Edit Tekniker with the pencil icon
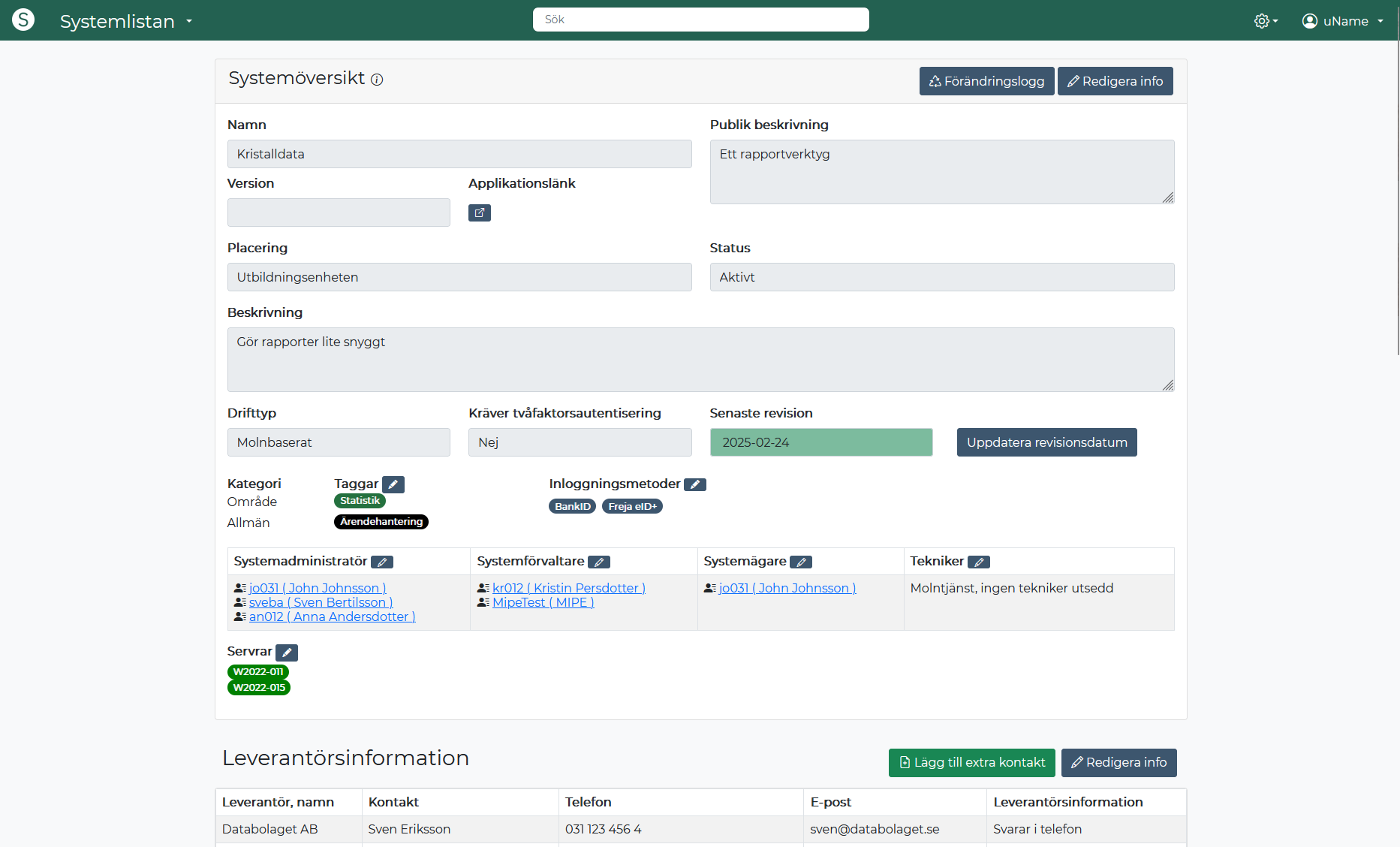Viewport: 1400px width, 847px height. pos(979,562)
